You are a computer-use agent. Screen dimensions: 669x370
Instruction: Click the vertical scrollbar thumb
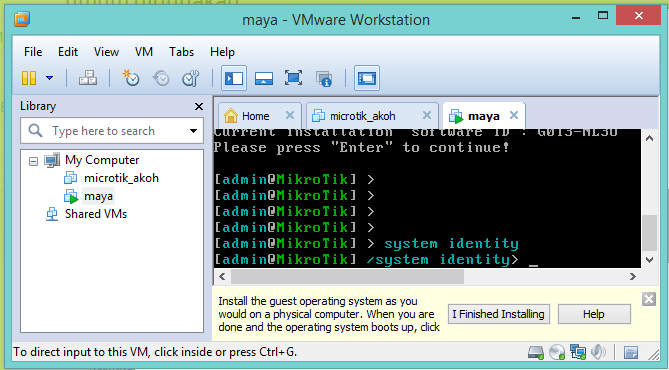point(649,233)
